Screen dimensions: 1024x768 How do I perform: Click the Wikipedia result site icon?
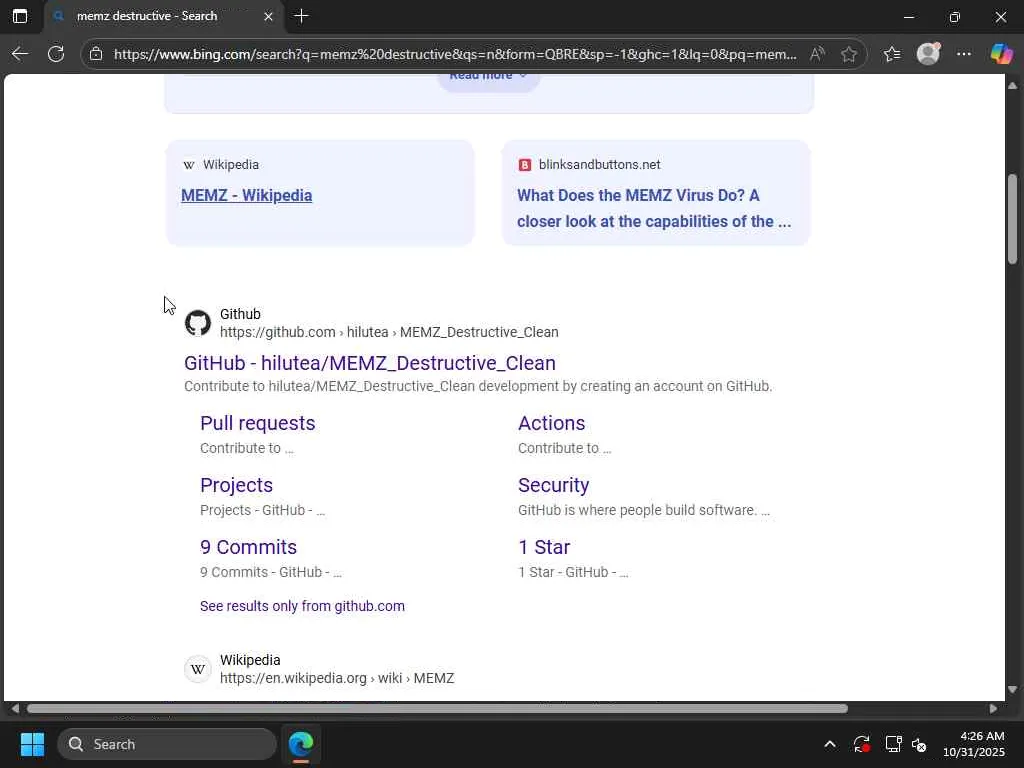[x=197, y=669]
